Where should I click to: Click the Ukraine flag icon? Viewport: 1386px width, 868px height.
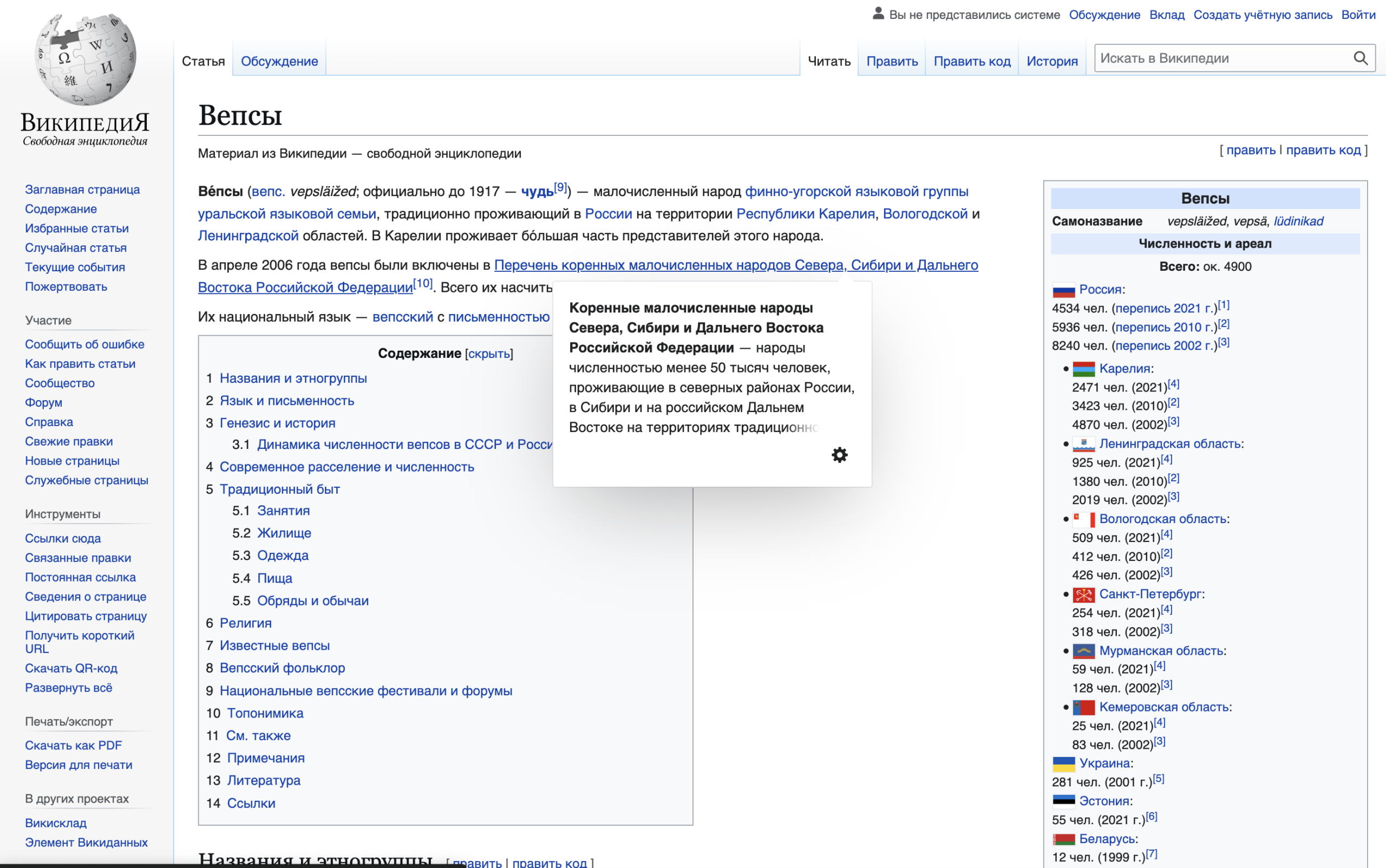1063,763
